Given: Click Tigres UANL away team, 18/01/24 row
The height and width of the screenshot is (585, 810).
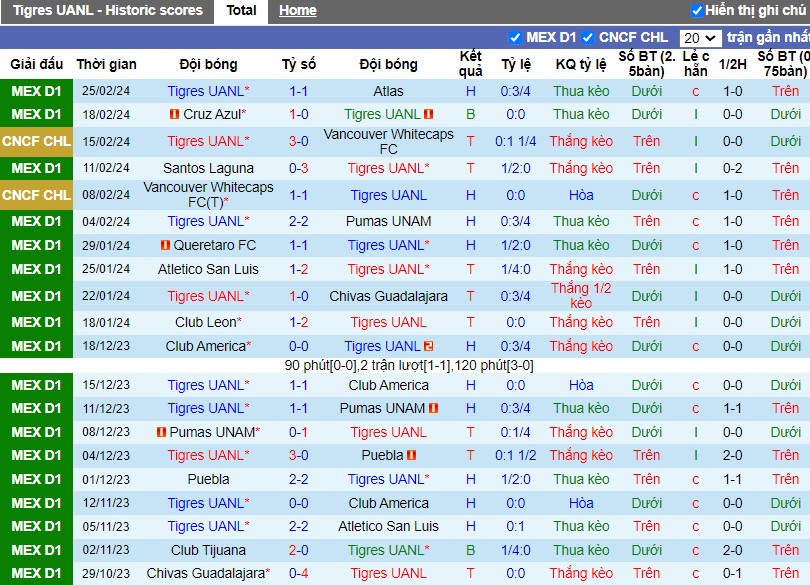Looking at the screenshot, I should pos(388,322).
